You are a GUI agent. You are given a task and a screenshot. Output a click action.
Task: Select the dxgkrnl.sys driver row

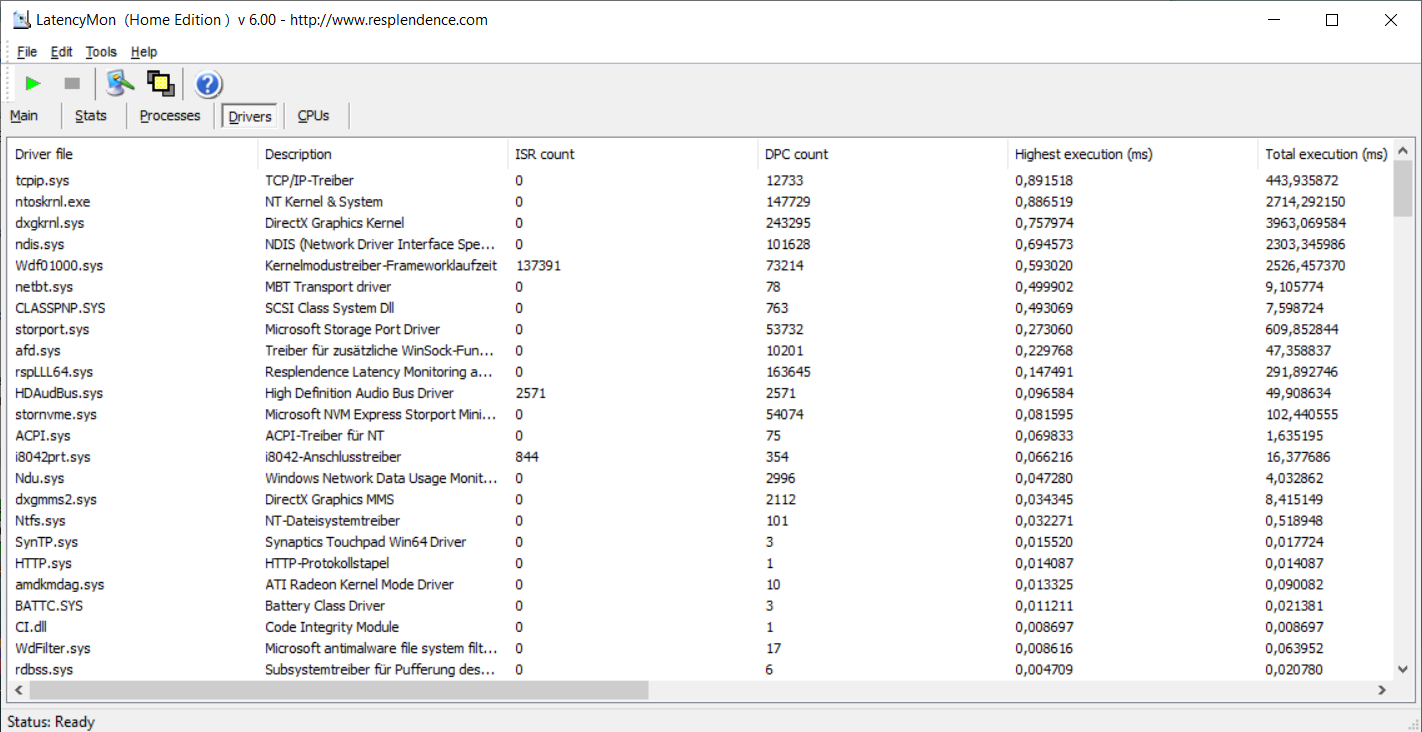(x=50, y=223)
